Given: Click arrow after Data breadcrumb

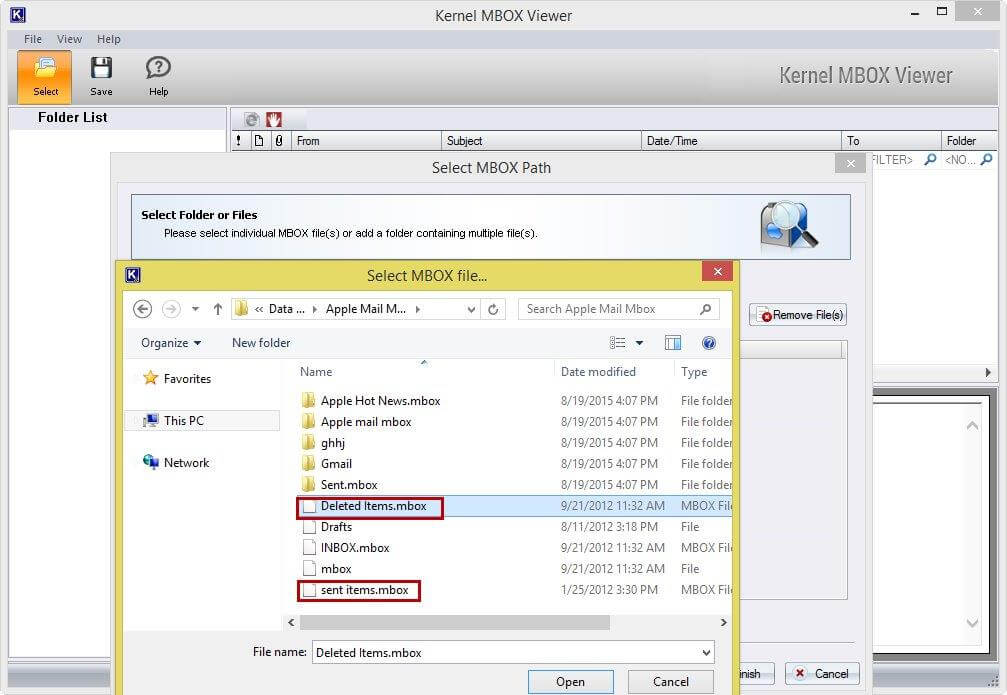Looking at the screenshot, I should 315,310.
